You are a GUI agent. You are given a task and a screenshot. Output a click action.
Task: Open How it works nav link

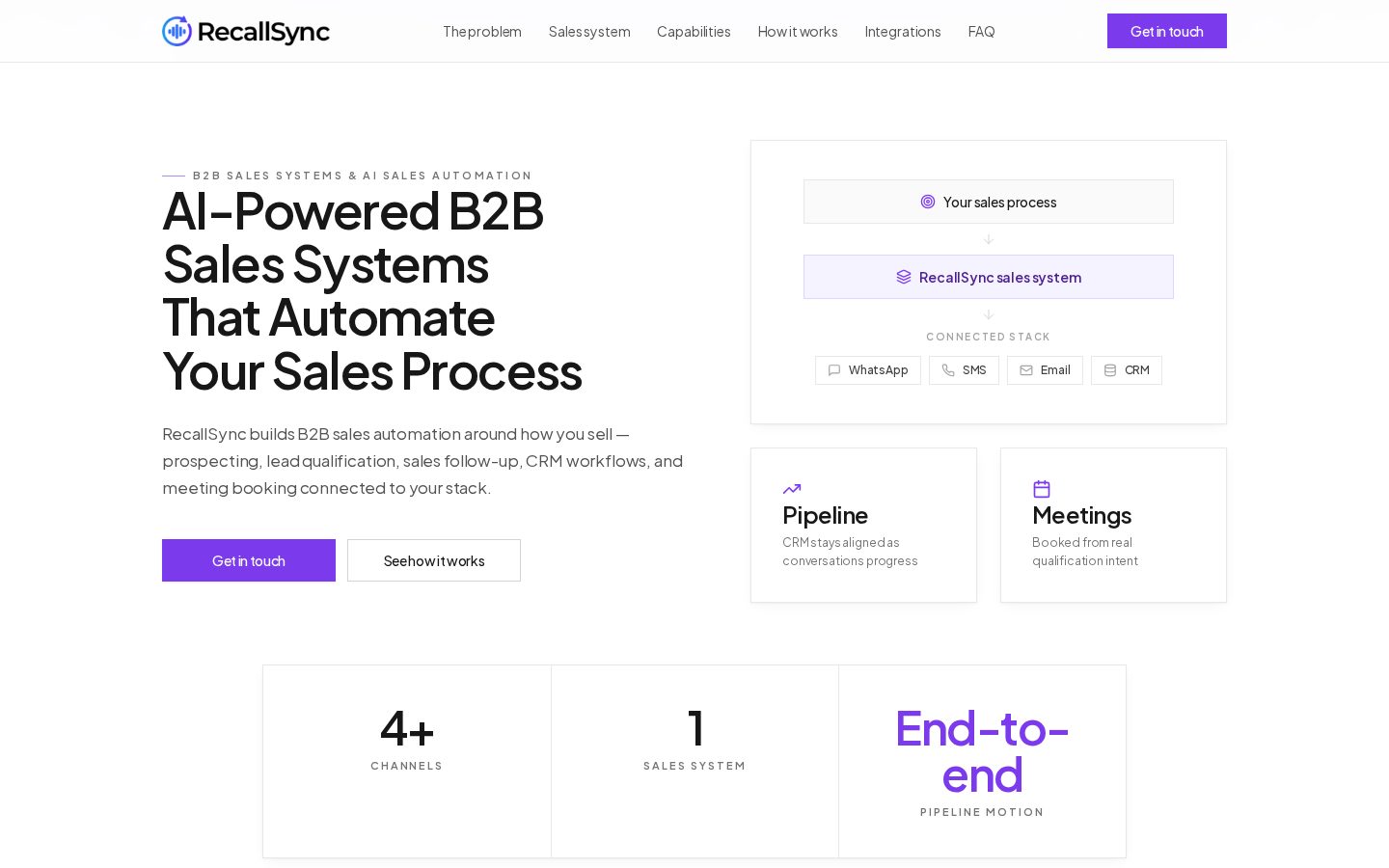798,32
